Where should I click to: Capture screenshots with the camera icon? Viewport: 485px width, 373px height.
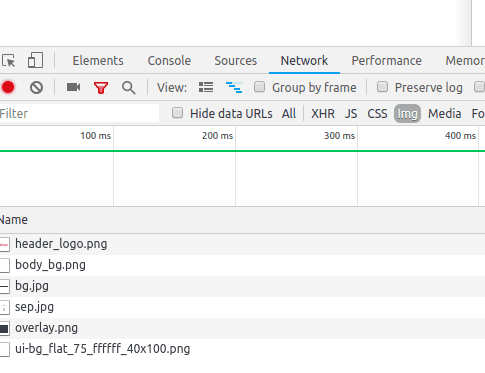pyautogui.click(x=73, y=87)
